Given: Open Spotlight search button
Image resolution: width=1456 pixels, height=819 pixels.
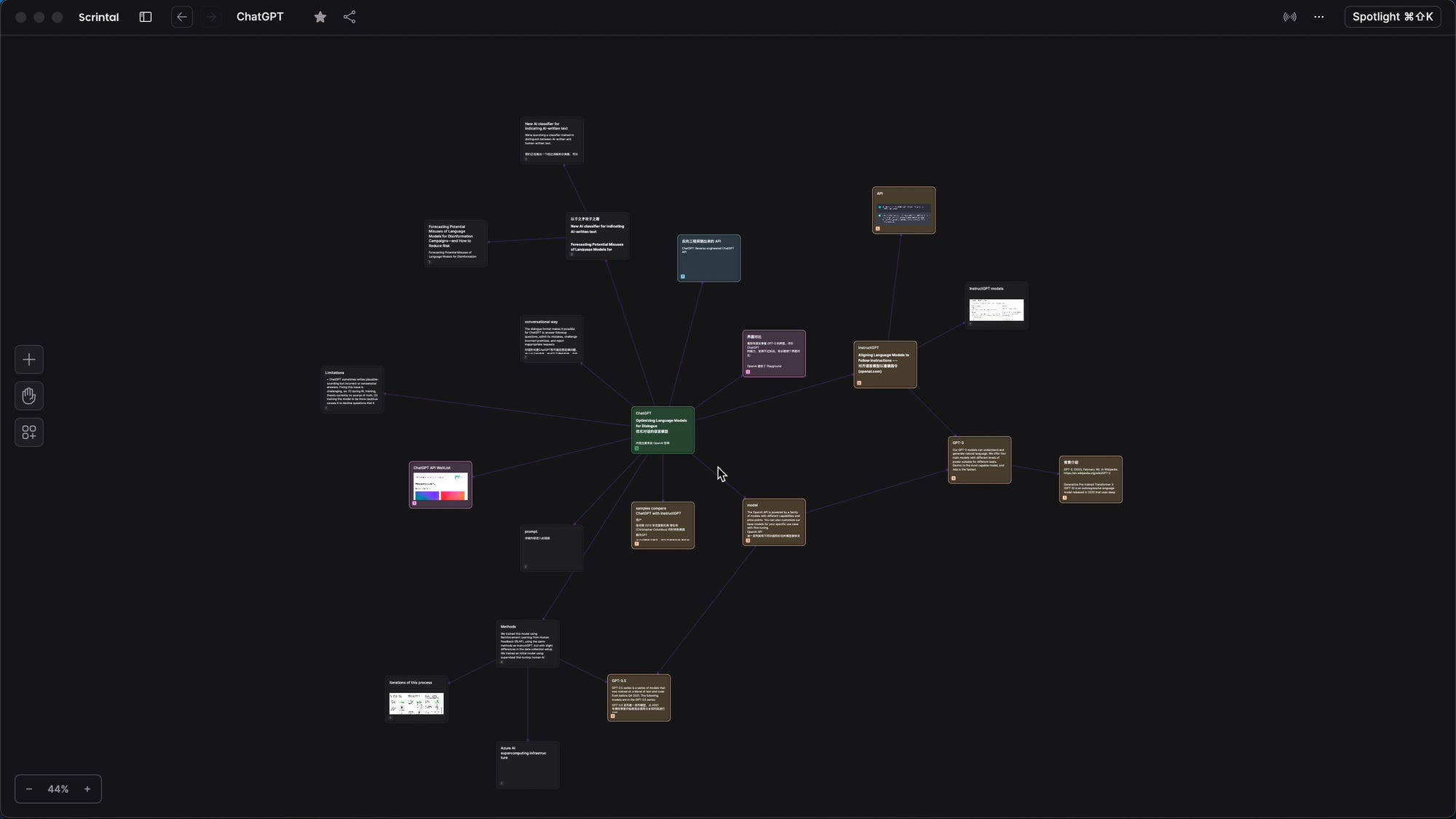Looking at the screenshot, I should 1392,17.
